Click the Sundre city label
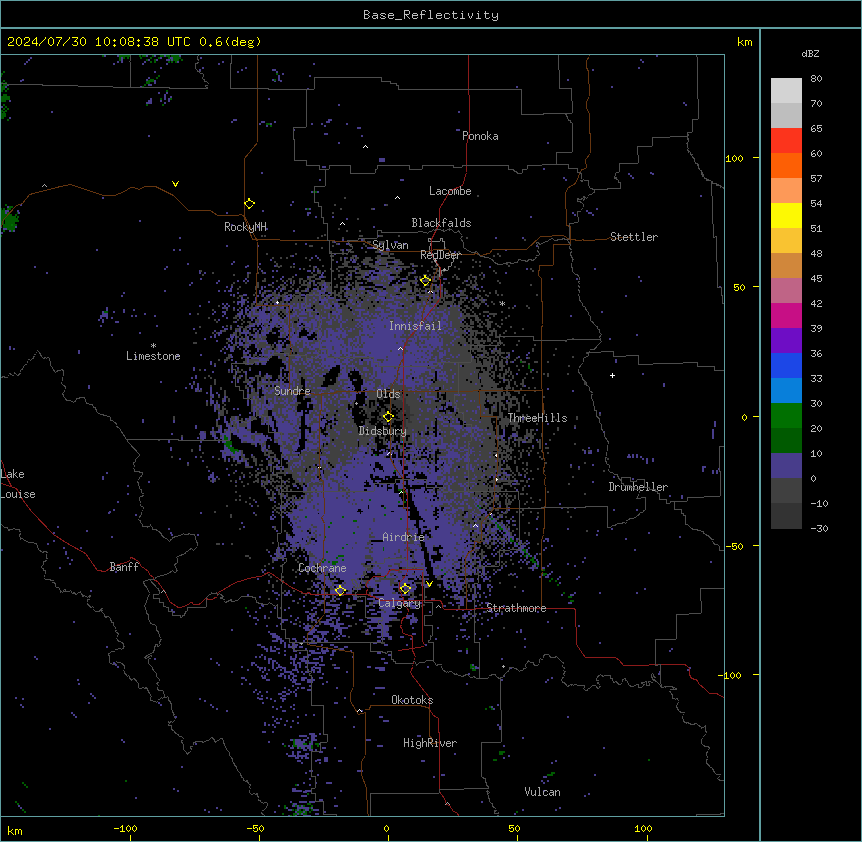The height and width of the screenshot is (842, 862). pos(292,391)
